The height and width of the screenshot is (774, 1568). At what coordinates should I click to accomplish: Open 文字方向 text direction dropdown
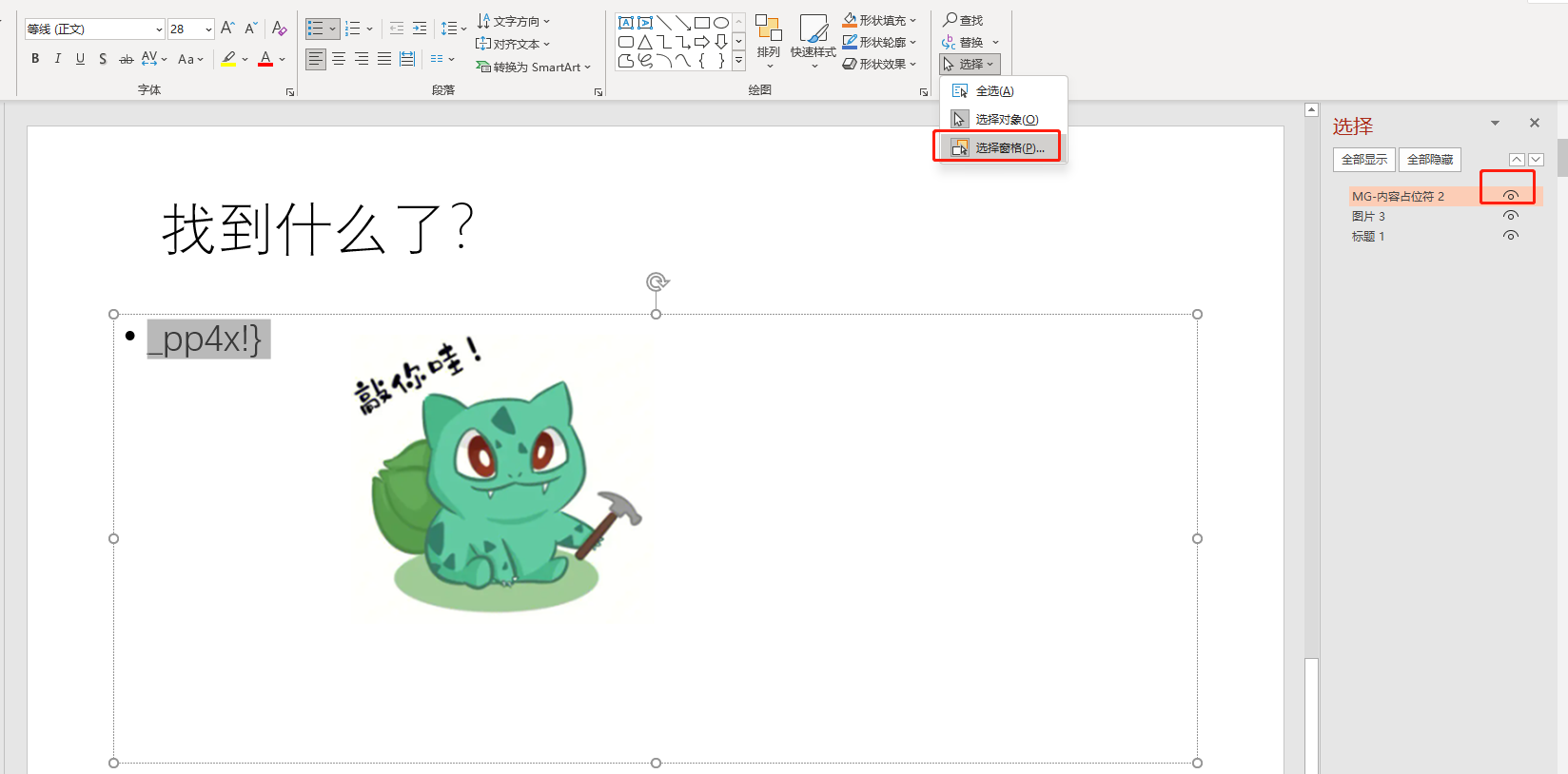(x=514, y=21)
